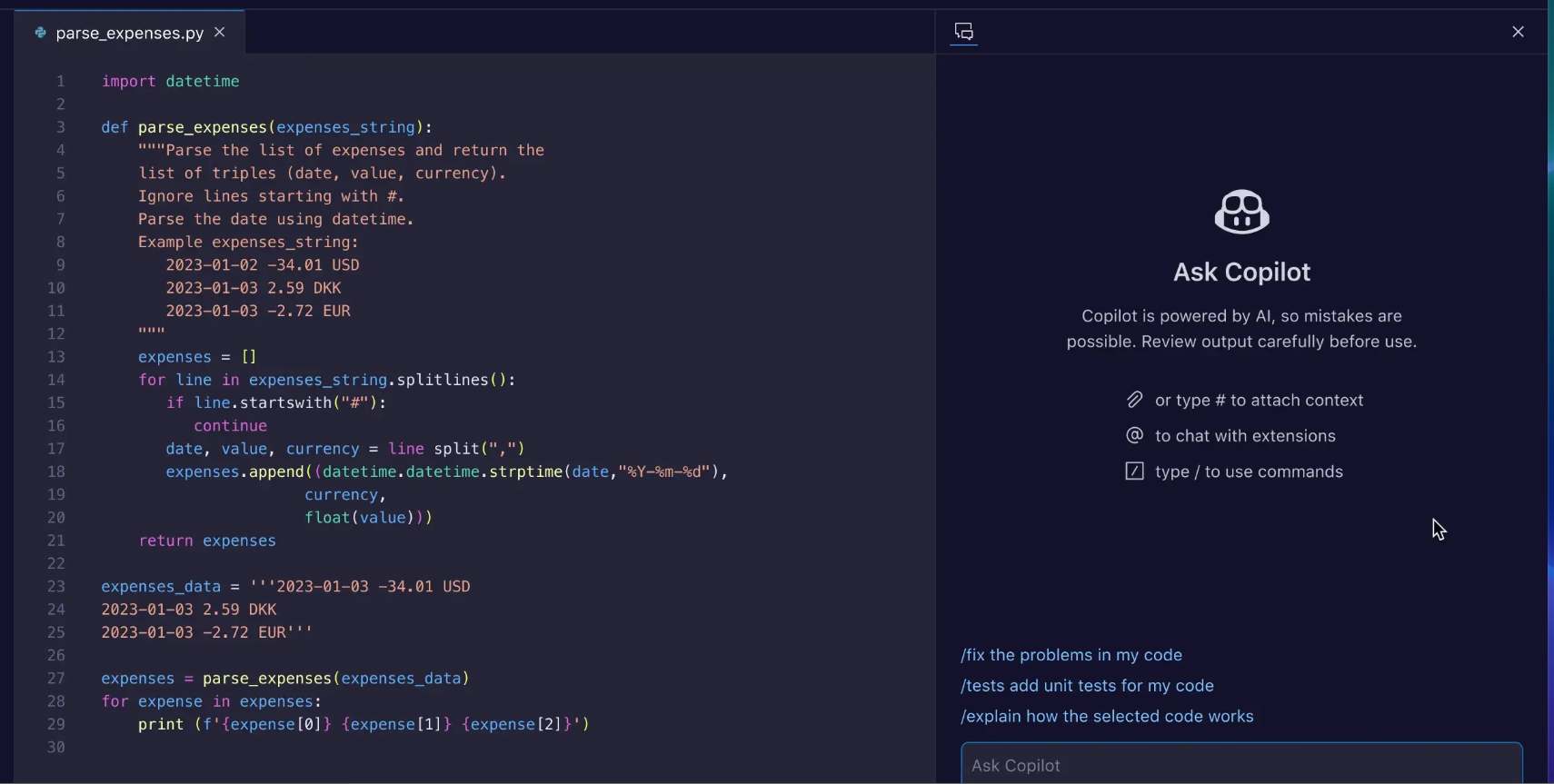Viewport: 1554px width, 784px height.
Task: Click 'expenses.append(' on line 18
Action: coord(239,471)
